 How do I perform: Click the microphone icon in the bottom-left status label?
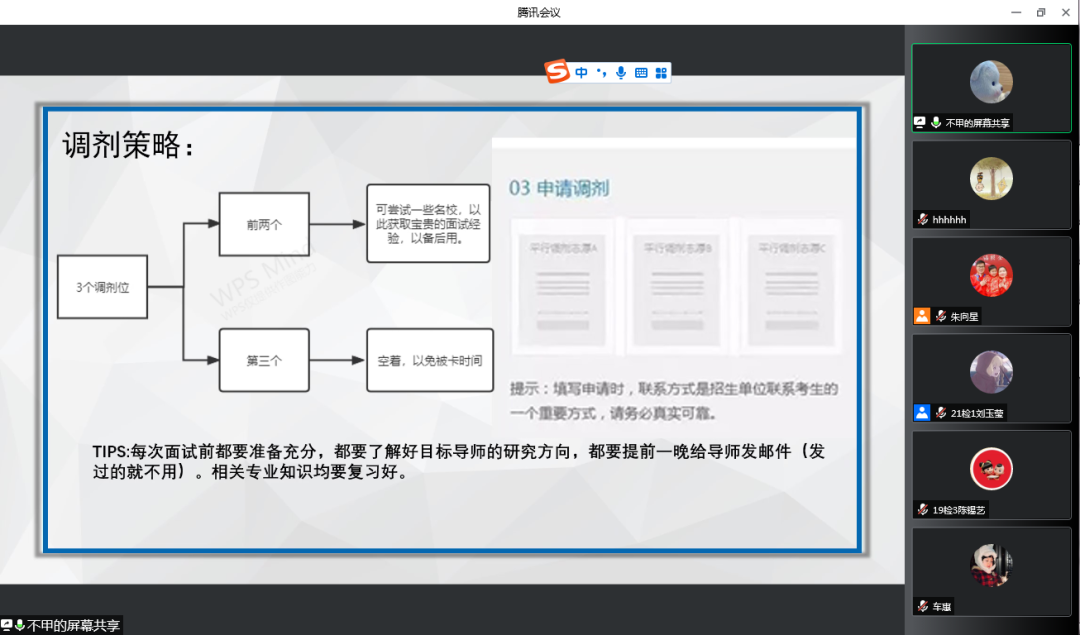[20, 625]
